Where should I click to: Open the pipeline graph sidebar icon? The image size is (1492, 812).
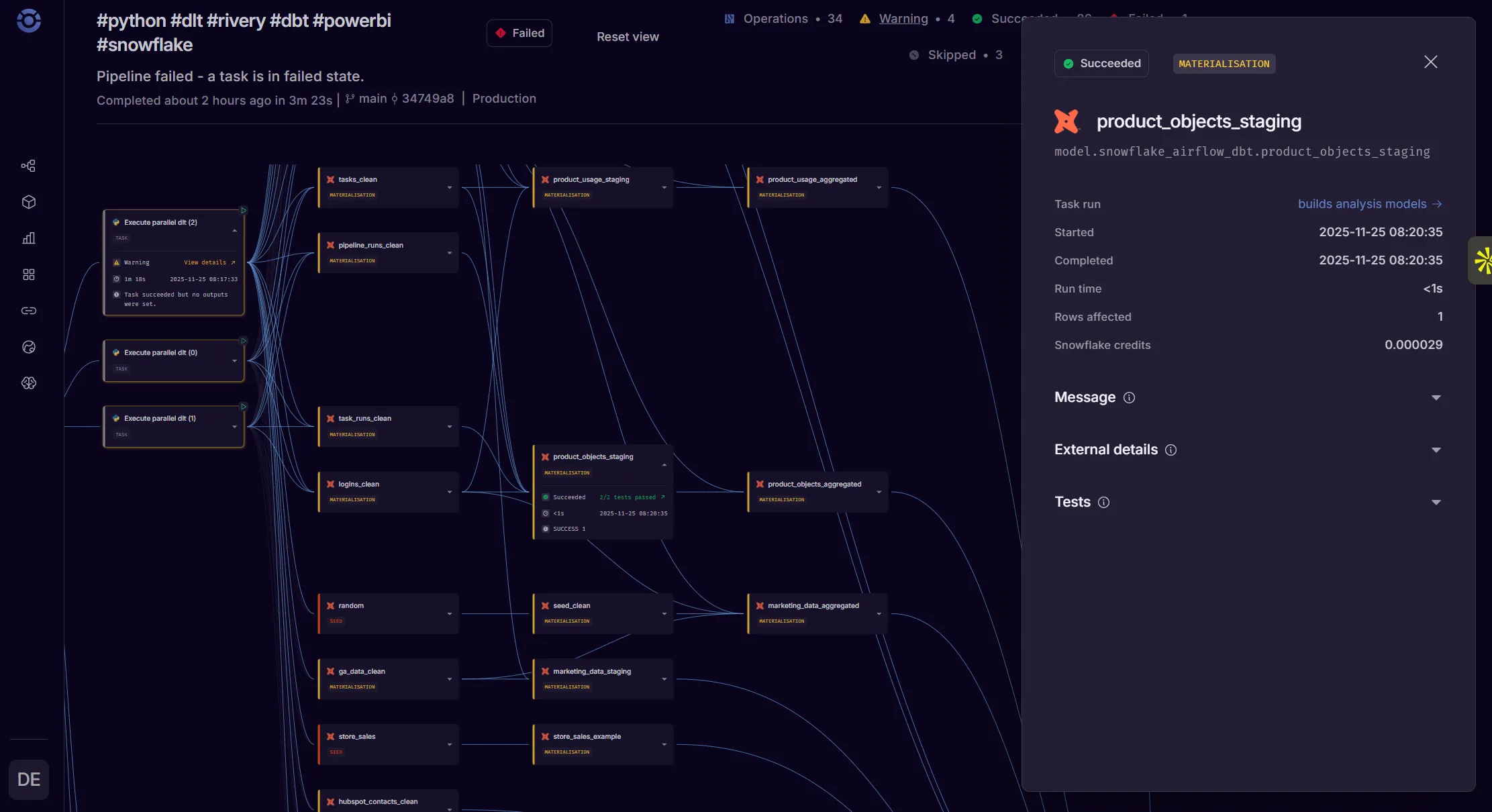28,166
